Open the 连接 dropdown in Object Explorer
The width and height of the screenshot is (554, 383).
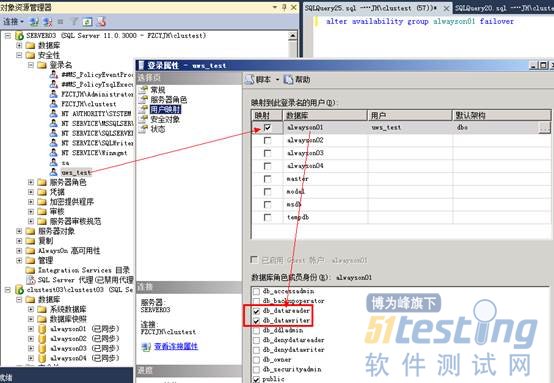[13, 22]
